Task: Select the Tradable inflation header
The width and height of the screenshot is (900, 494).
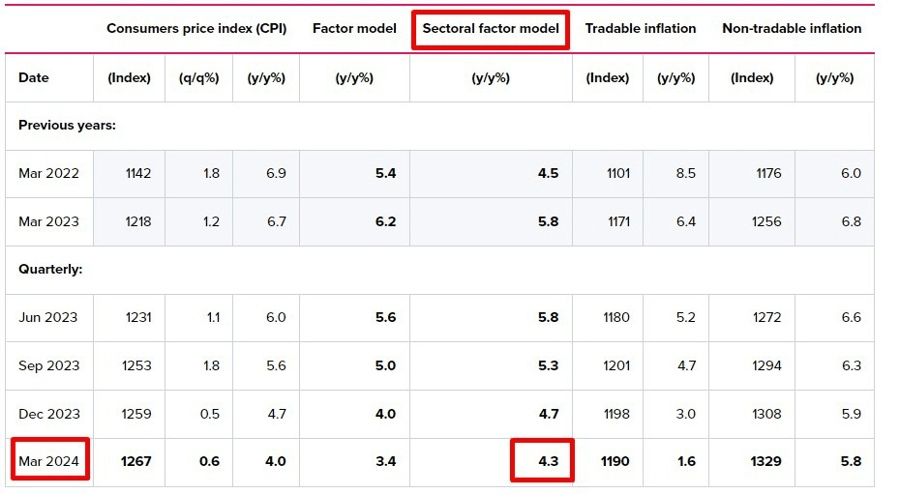Action: click(640, 29)
